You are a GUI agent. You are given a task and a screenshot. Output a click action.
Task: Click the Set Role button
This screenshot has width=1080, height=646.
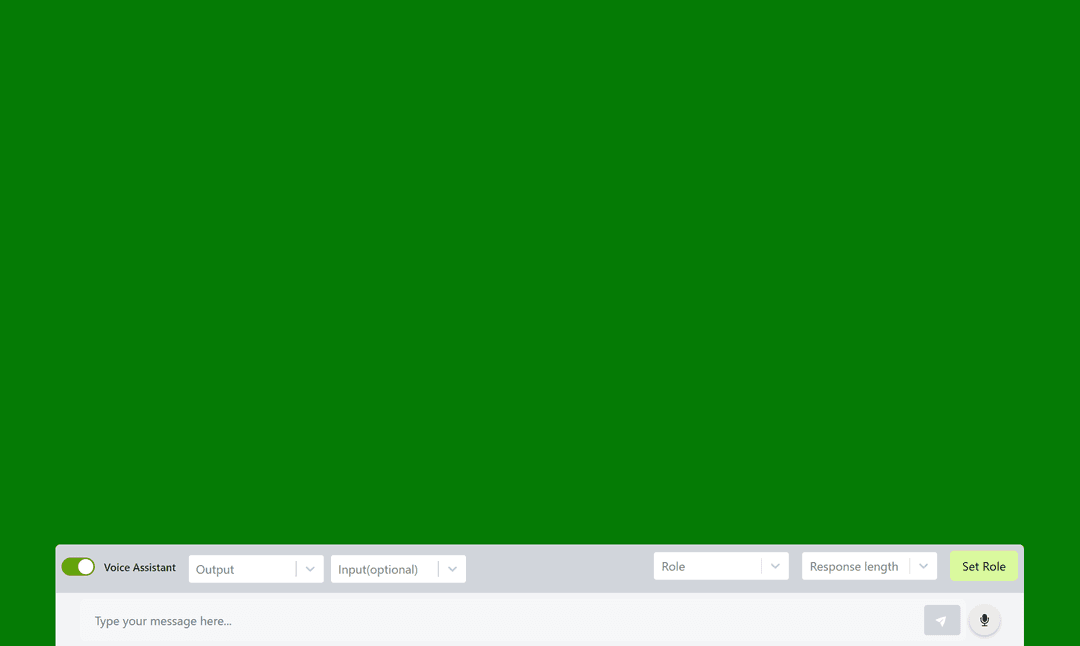pos(984,566)
